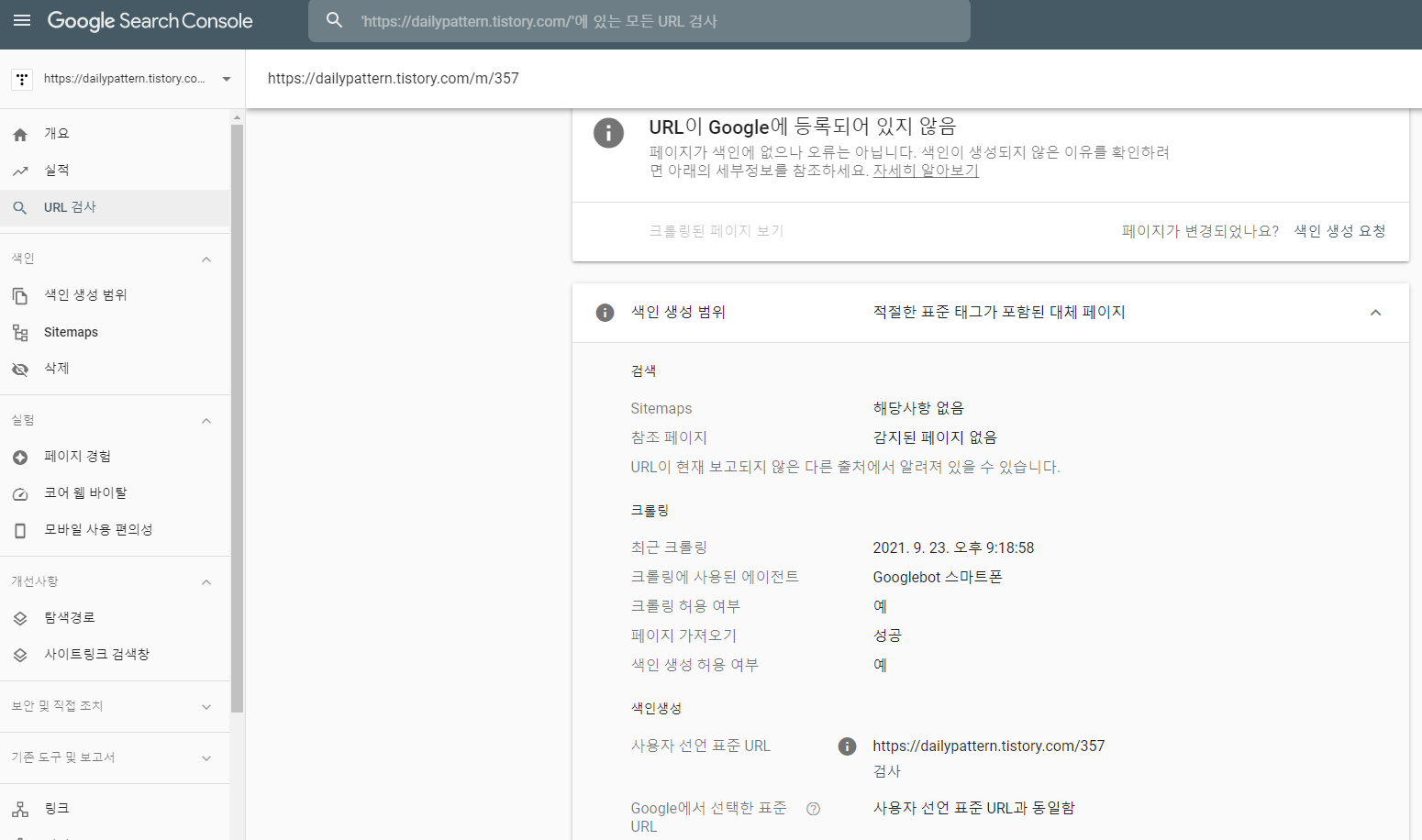Open the 자세히 알아보기 link
The image size is (1422, 840).
(926, 171)
